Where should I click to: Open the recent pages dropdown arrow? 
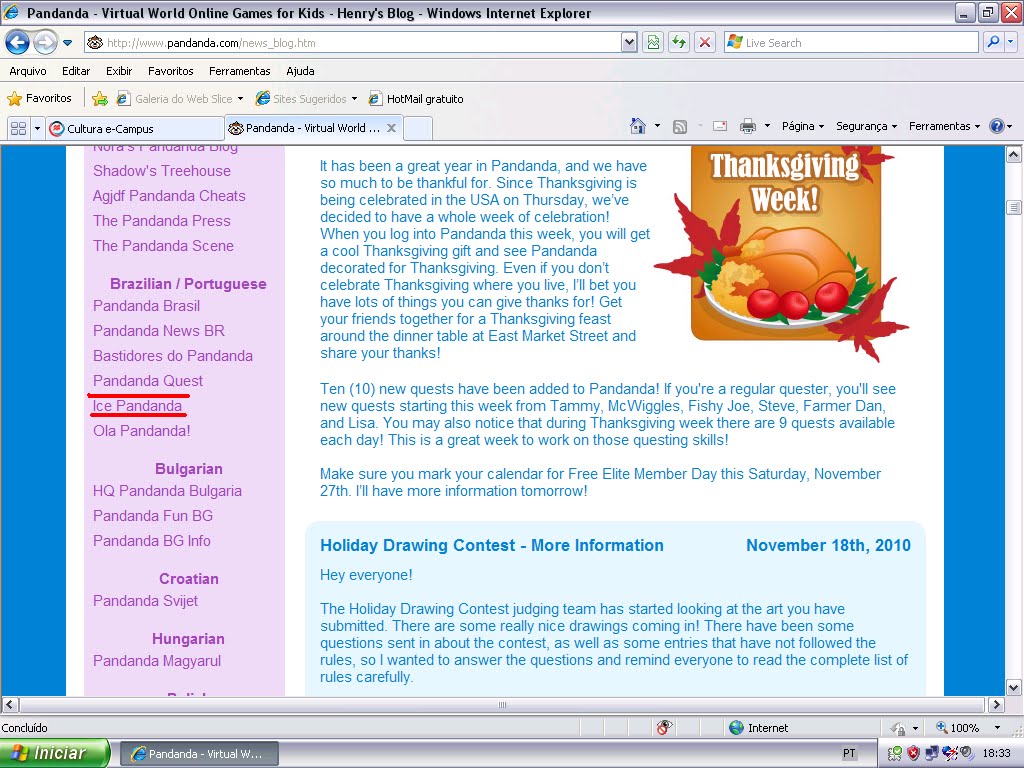(67, 44)
